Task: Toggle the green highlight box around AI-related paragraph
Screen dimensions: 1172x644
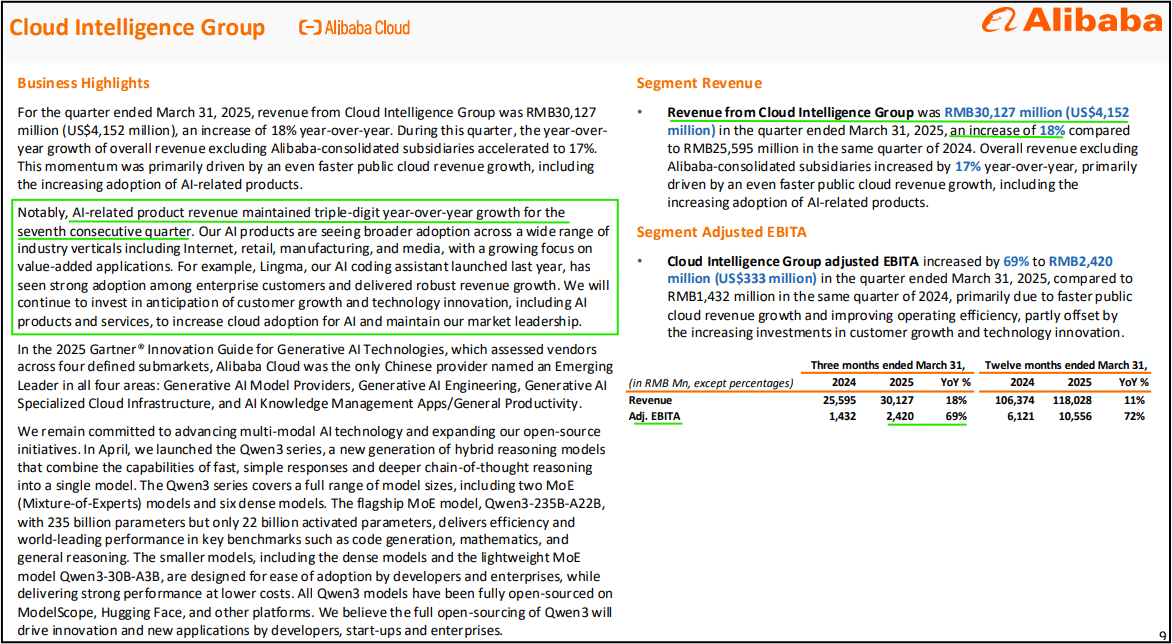Action: tap(317, 266)
